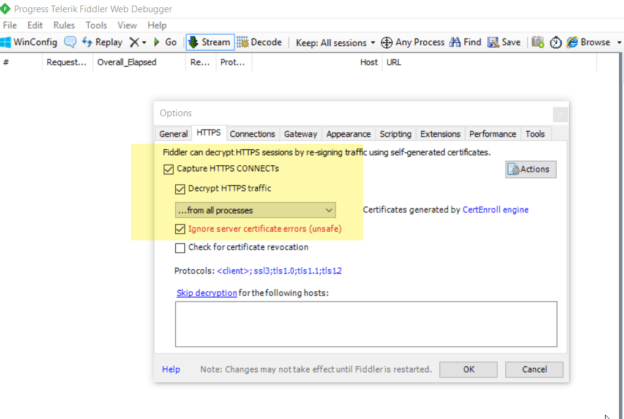Expand the Remove sessions dropdown arrow
This screenshot has height=419, width=624.
[144, 43]
